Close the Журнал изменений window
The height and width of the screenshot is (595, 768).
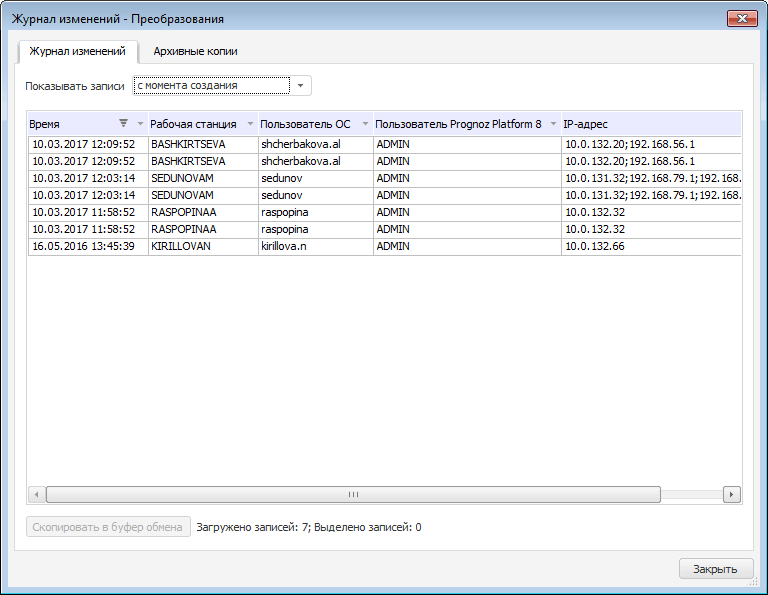click(740, 18)
